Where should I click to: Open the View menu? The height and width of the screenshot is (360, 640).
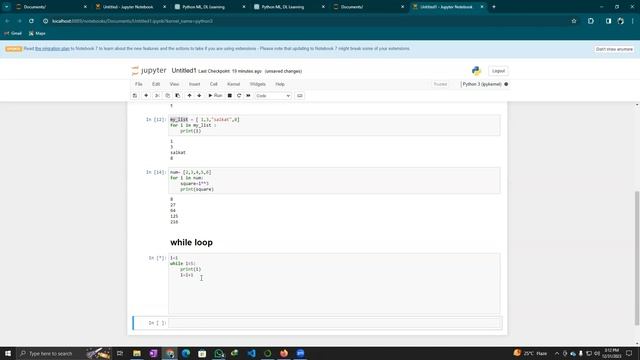tap(174, 84)
